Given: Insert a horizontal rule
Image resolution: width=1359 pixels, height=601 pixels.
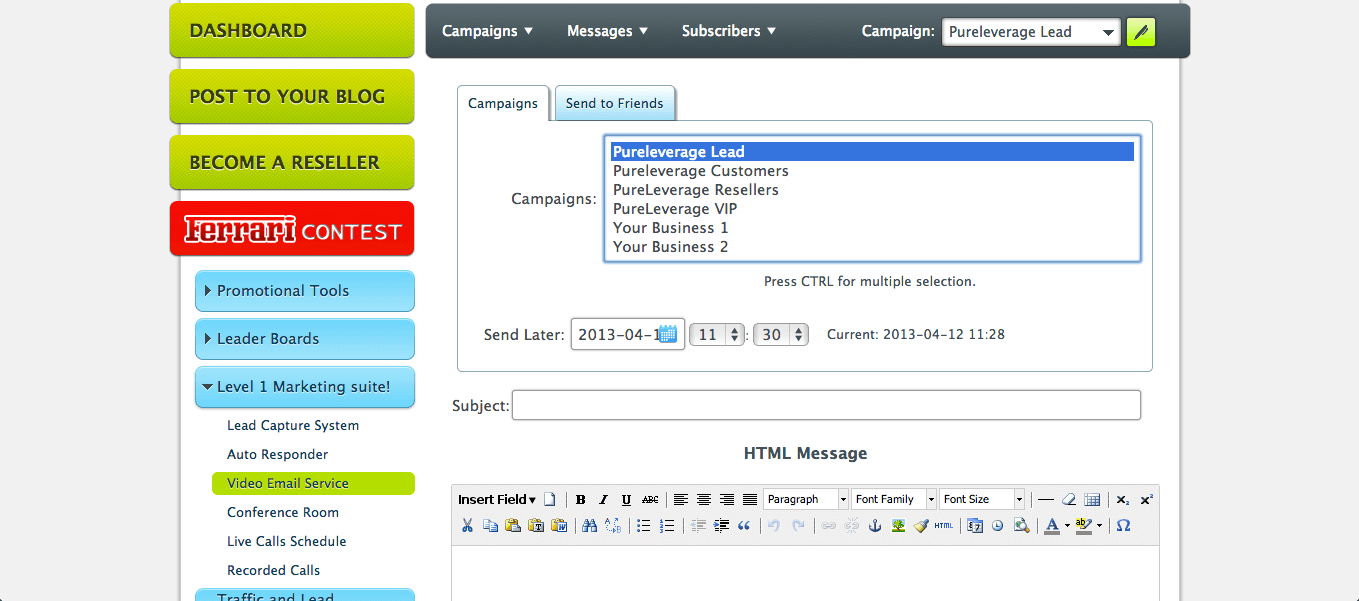Looking at the screenshot, I should pos(1046,499).
